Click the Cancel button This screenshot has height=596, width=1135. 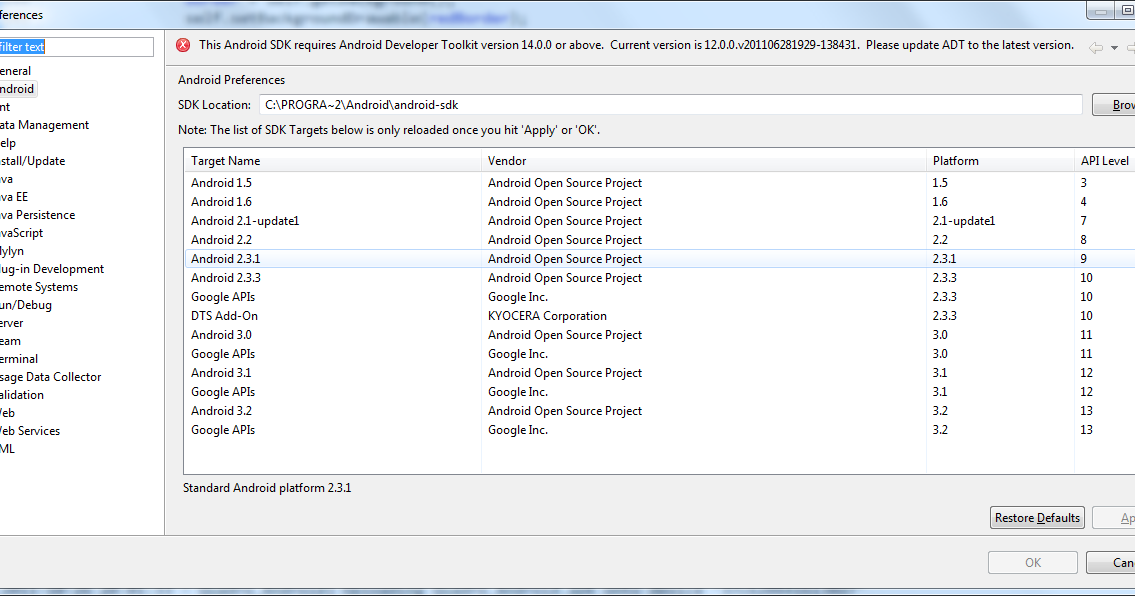[x=1112, y=563]
